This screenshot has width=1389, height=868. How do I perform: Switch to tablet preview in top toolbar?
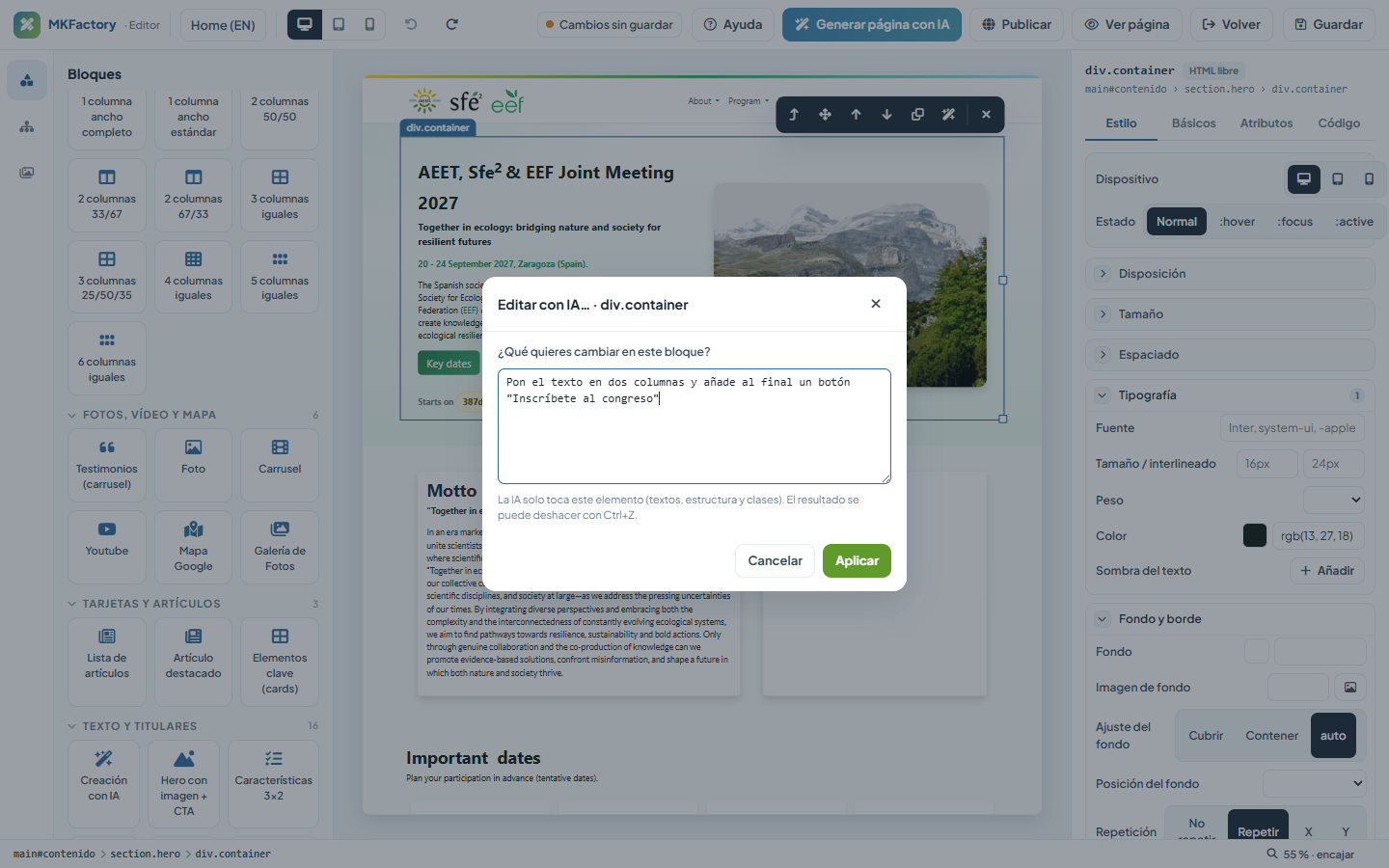(339, 24)
